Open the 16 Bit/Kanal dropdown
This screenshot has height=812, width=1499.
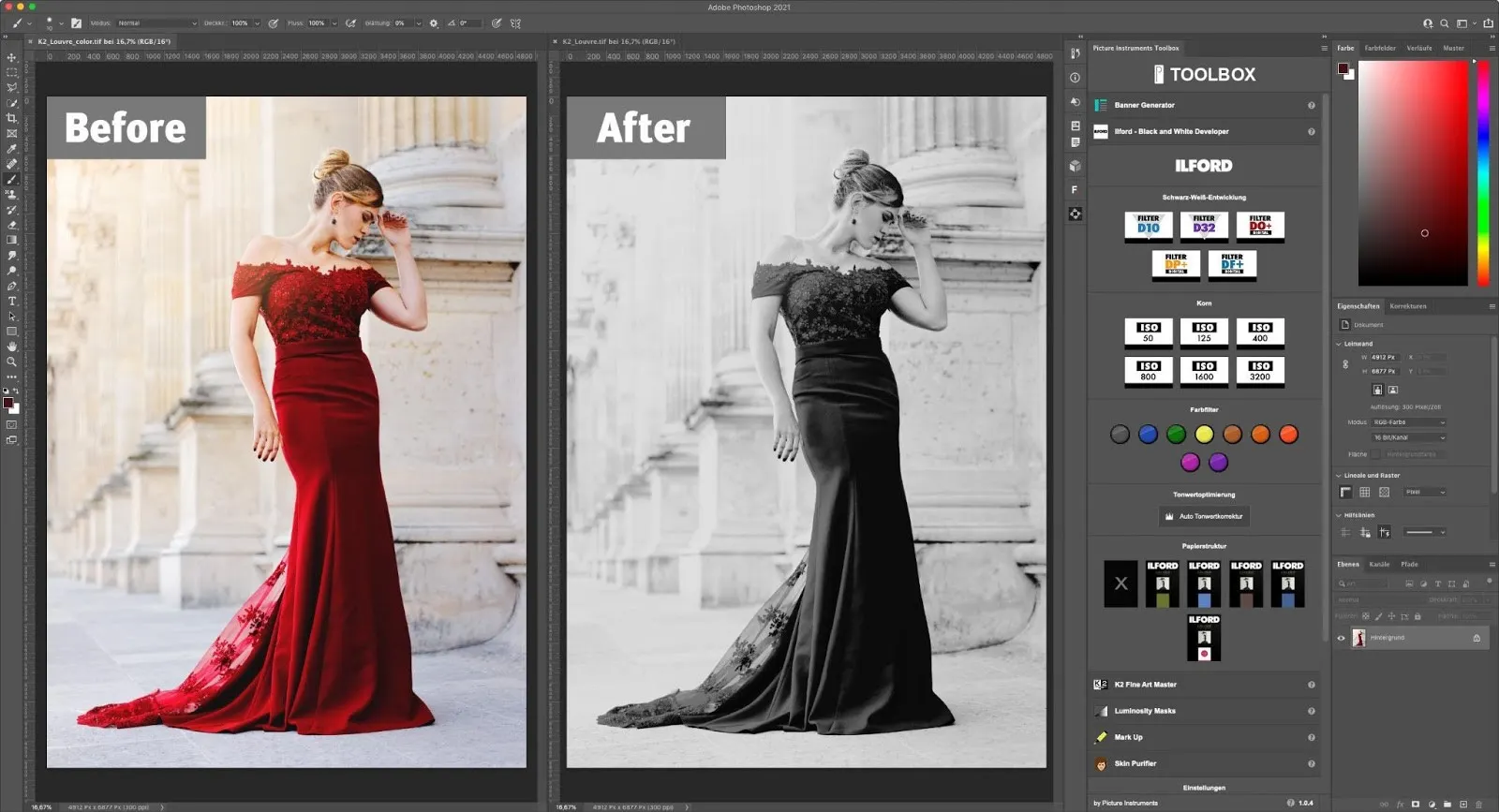(1409, 437)
